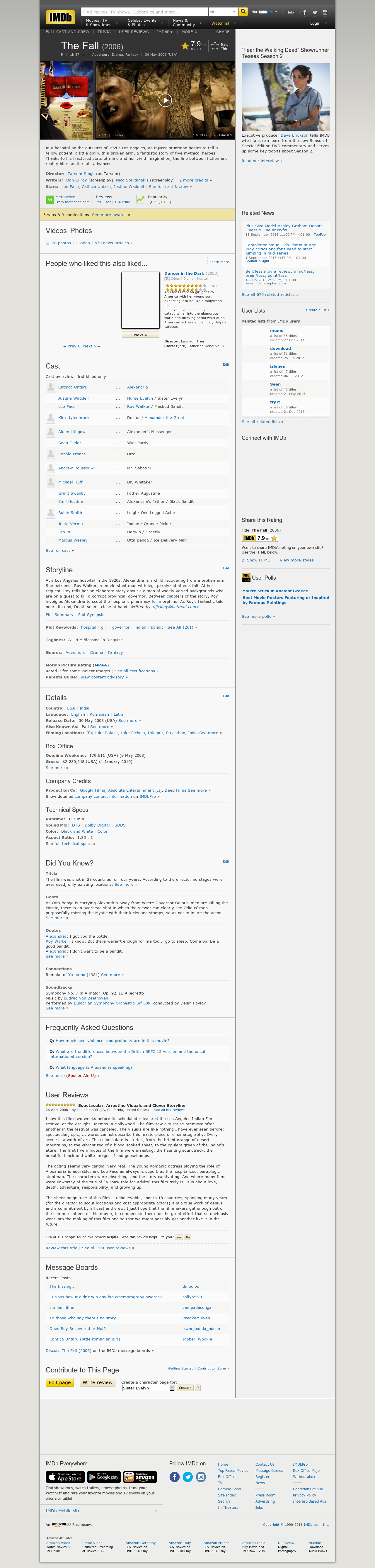Click the search text input field

[x=144, y=11]
